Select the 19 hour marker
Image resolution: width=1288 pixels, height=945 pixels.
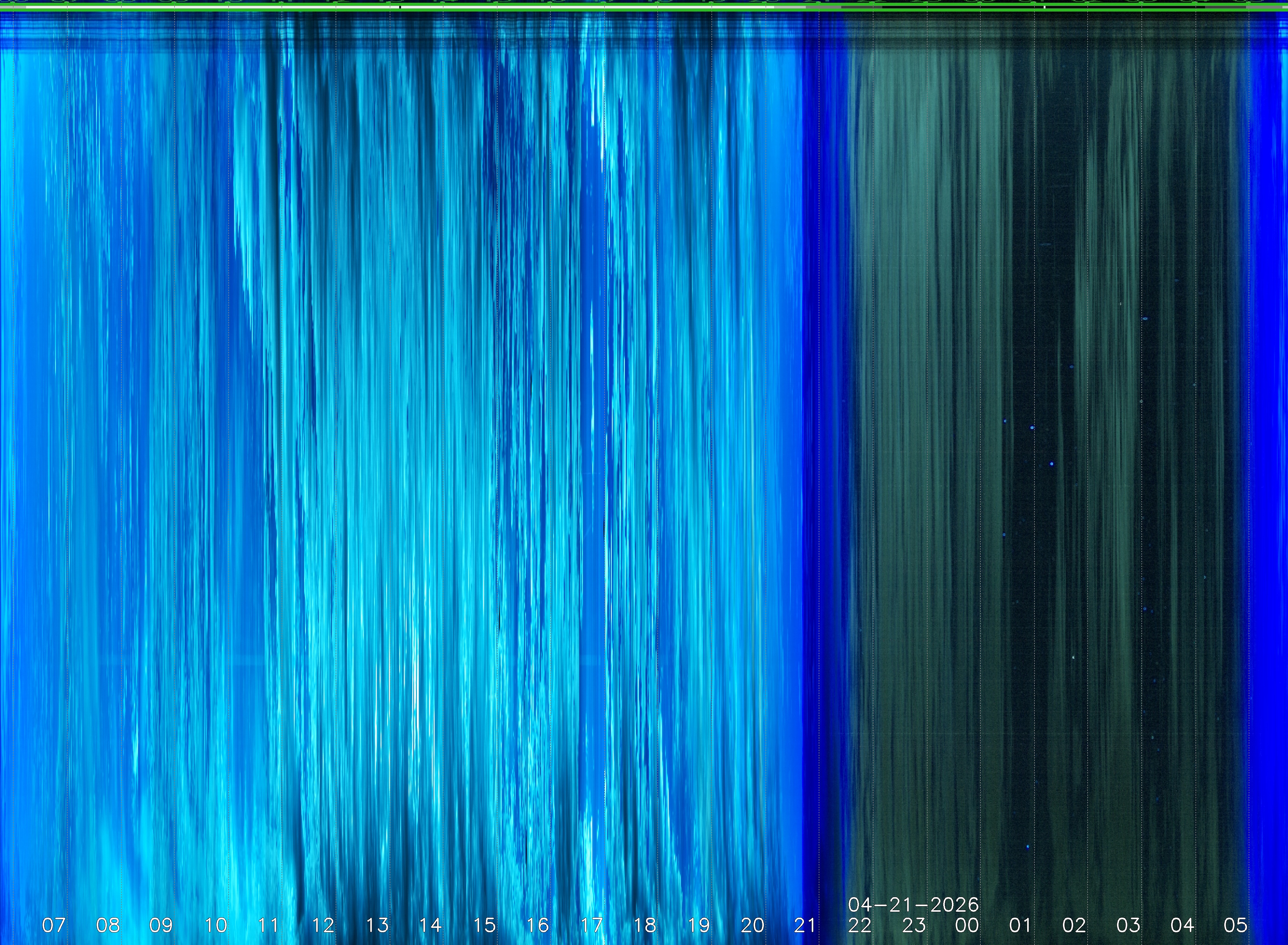click(698, 925)
